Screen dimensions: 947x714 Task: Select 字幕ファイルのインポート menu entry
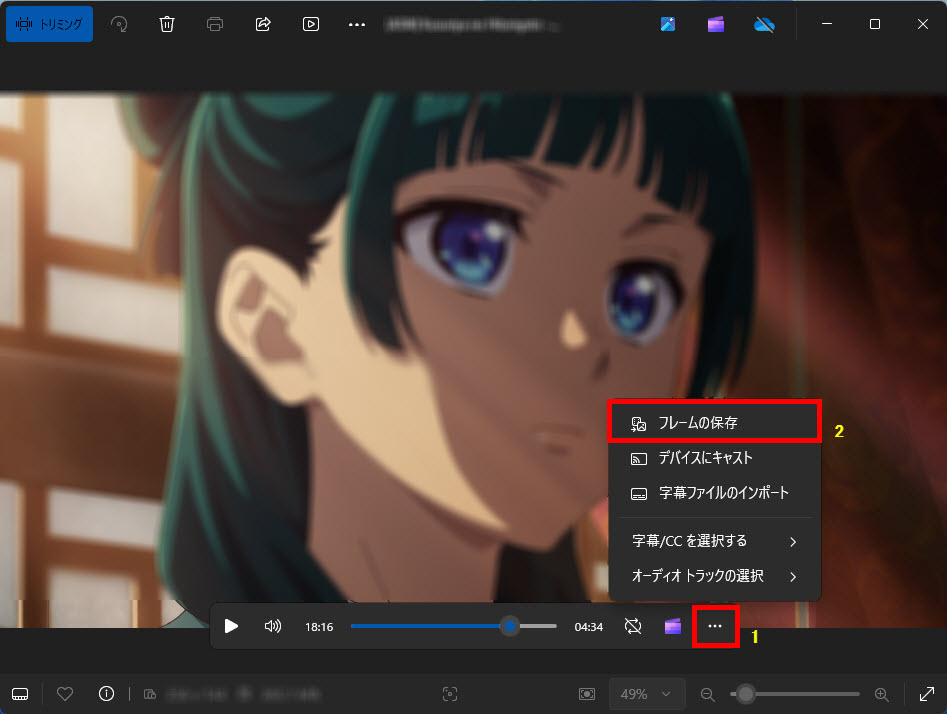point(714,493)
